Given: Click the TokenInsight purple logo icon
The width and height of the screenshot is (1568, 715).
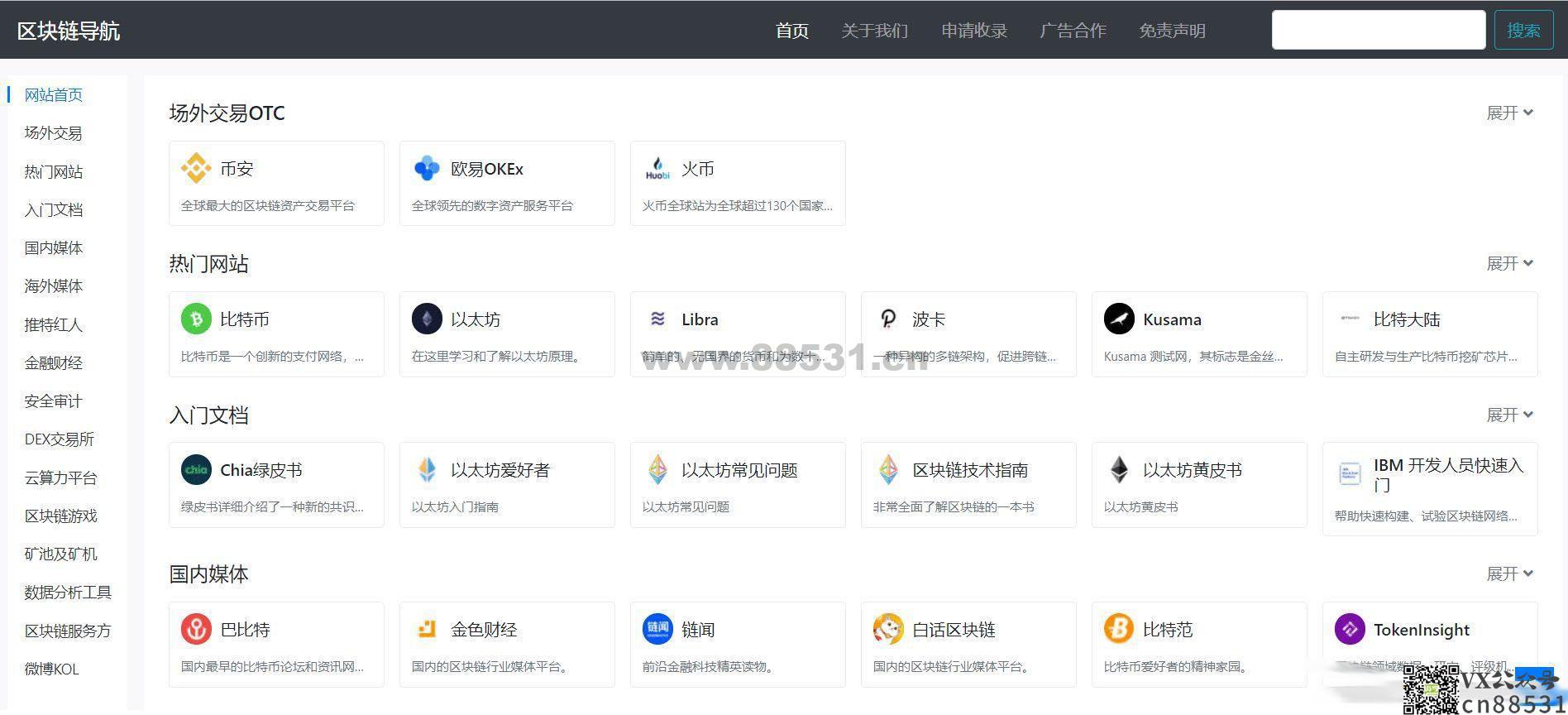Looking at the screenshot, I should pos(1350,630).
